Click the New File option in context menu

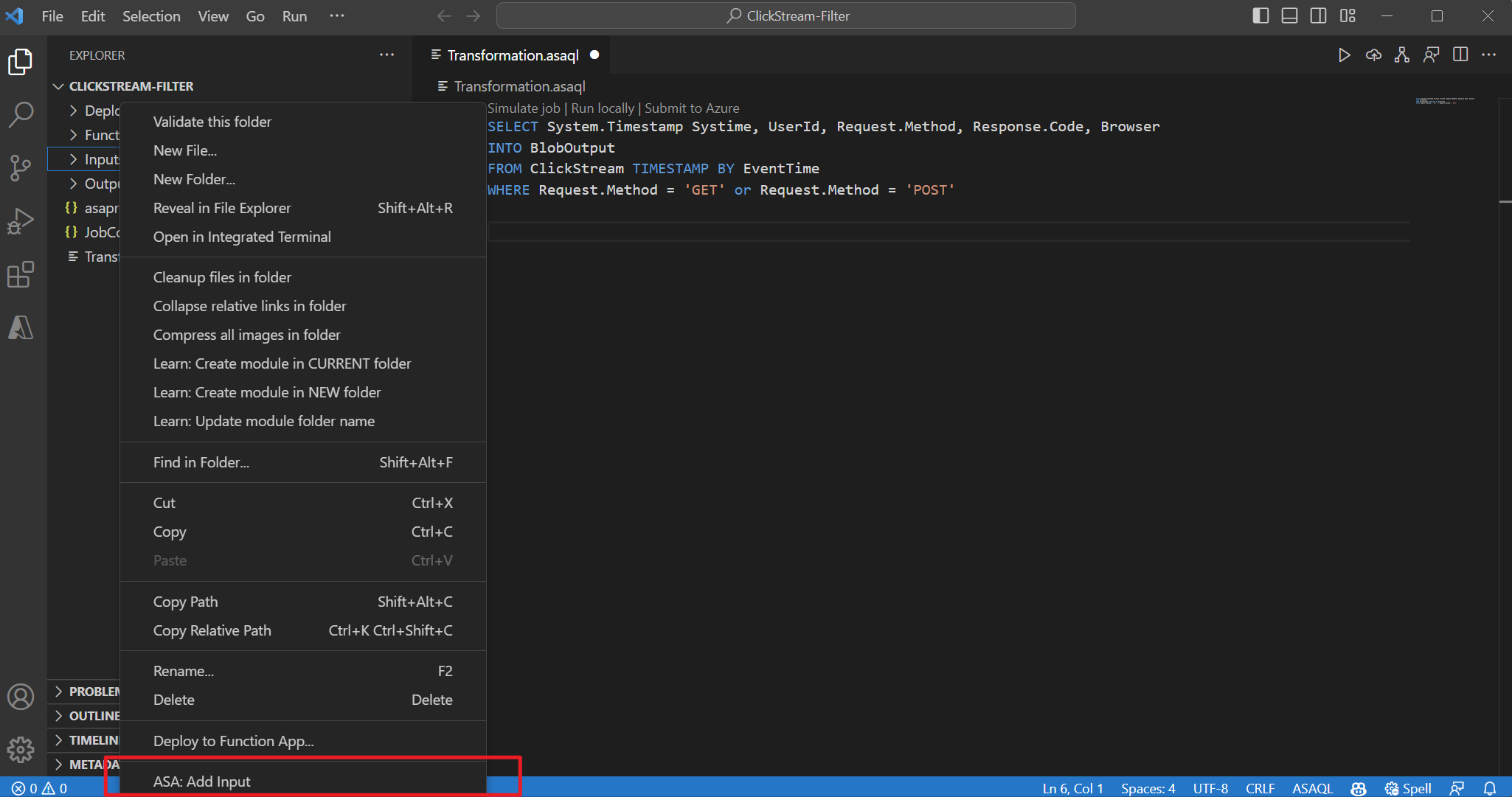point(185,150)
